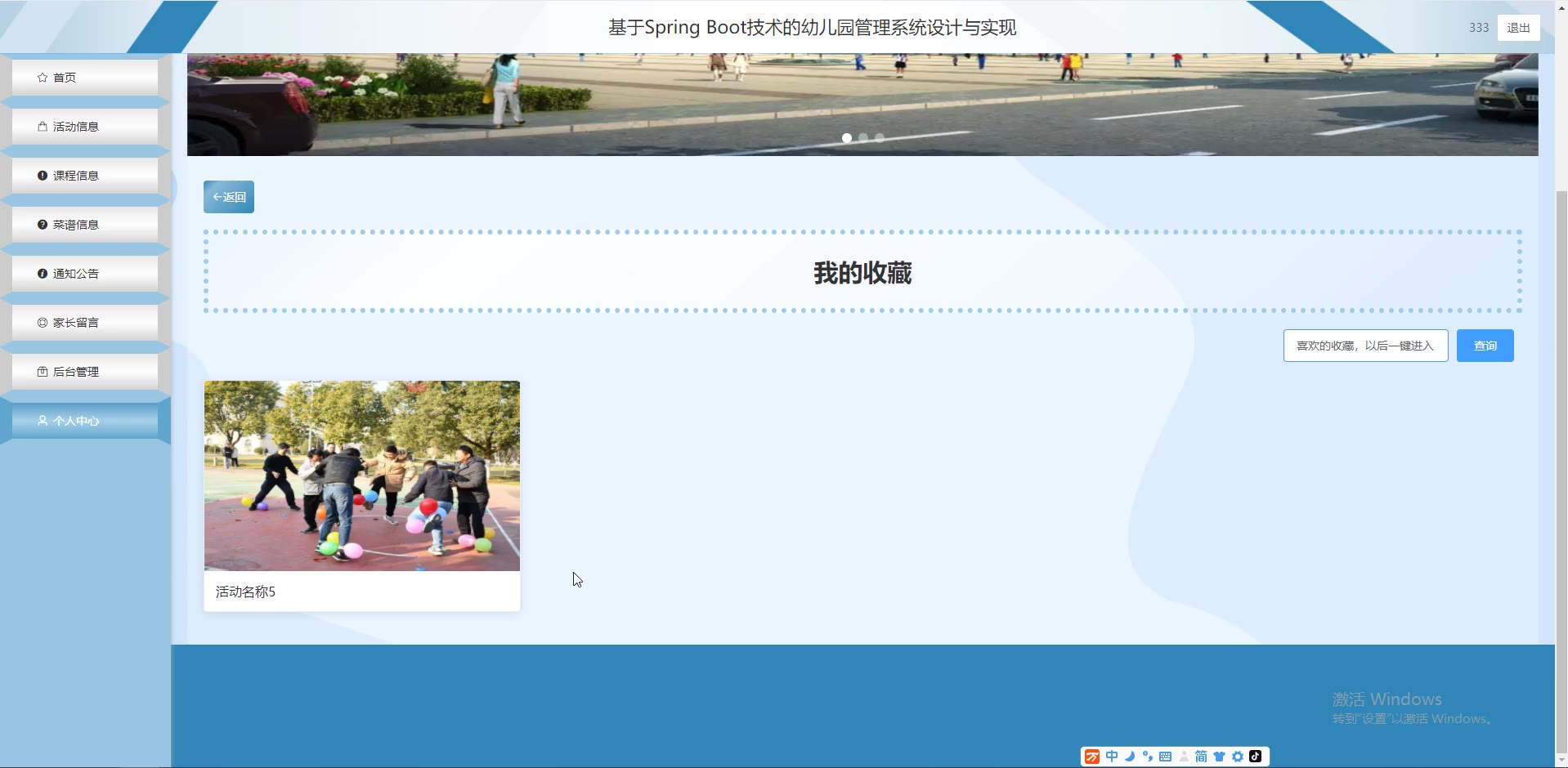Select 菜谱信息 in the sidebar

click(85, 225)
